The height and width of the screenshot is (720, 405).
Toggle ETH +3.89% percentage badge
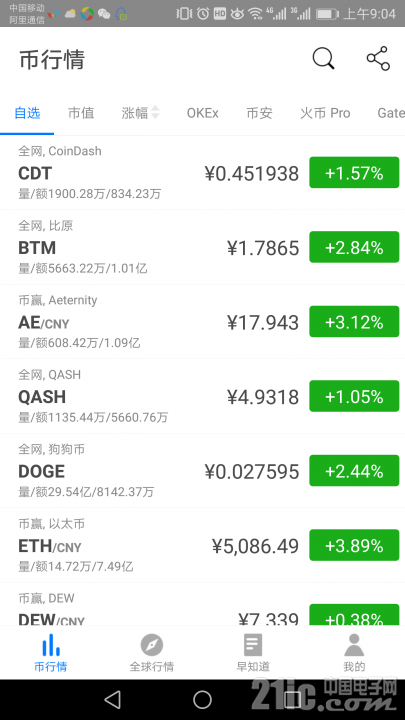click(354, 545)
